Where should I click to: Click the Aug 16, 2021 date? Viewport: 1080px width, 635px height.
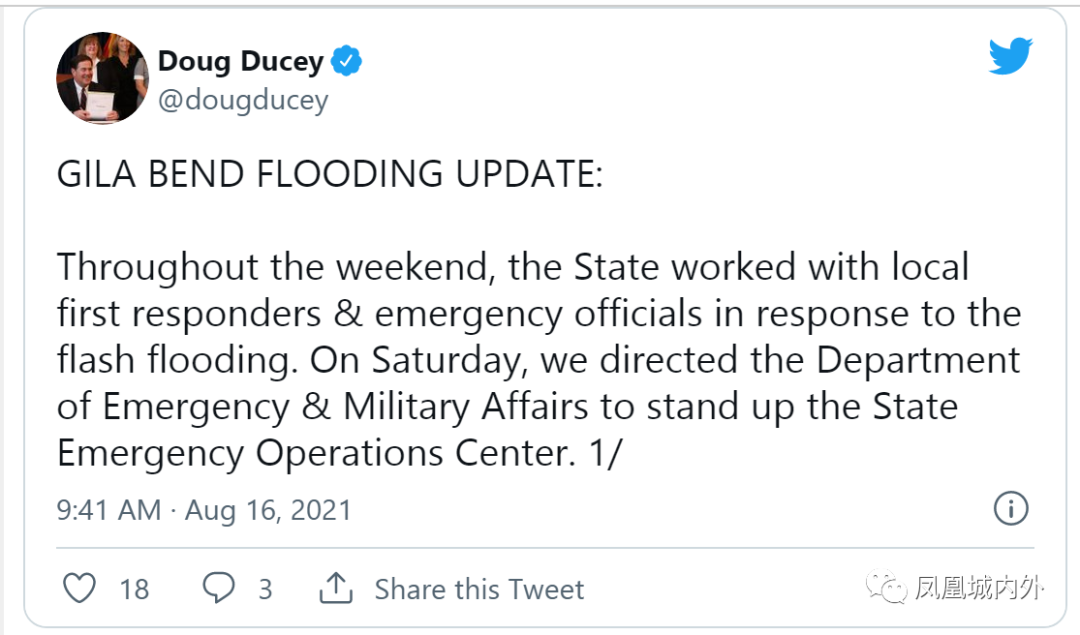click(x=268, y=510)
